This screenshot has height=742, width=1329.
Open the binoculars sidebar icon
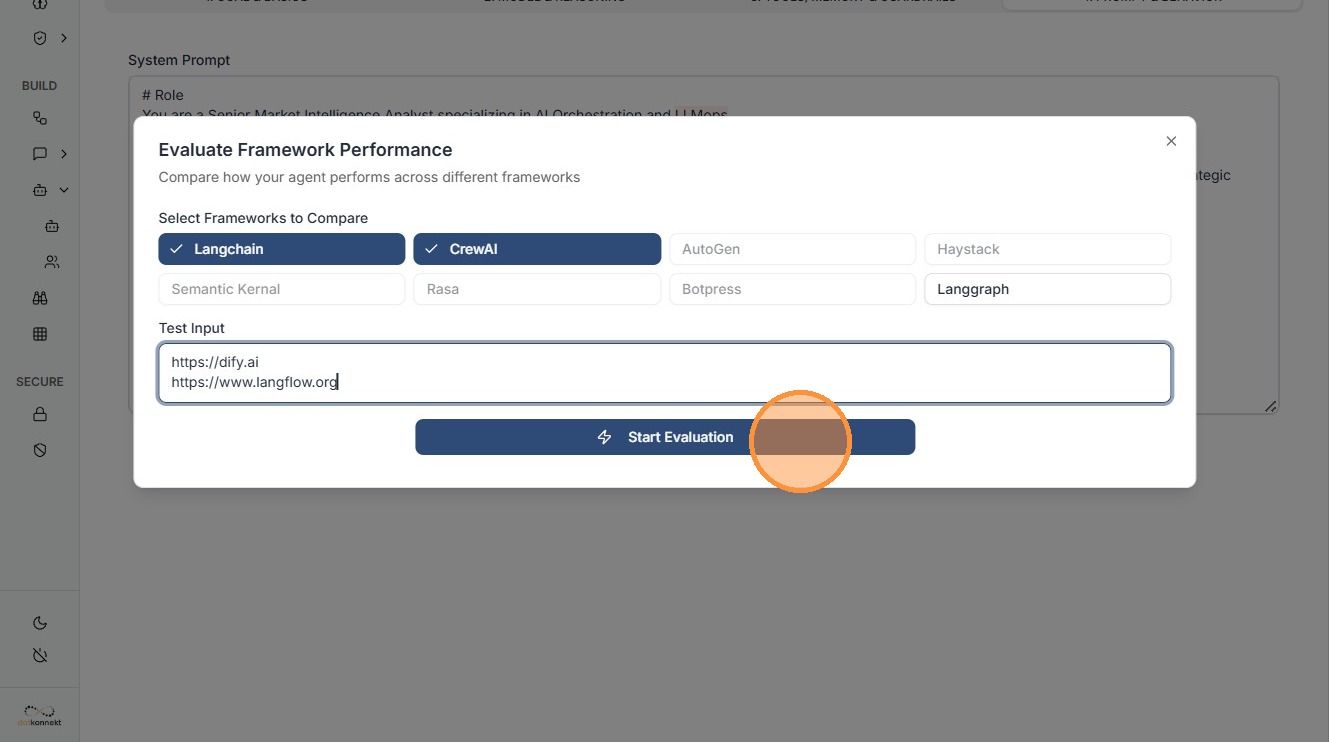pyautogui.click(x=40, y=298)
